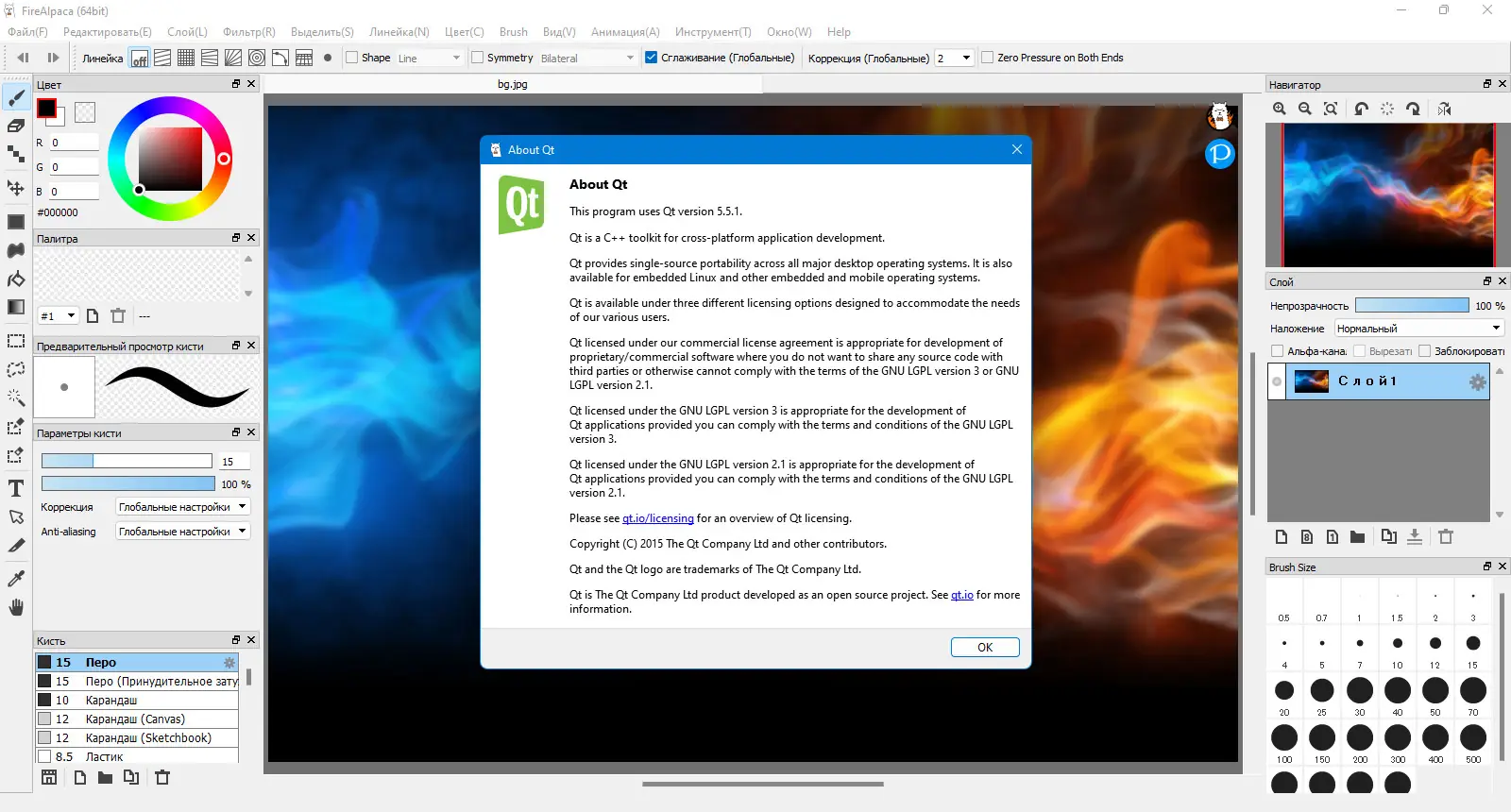Uncheck Сглаживание (Глобальные)
The width and height of the screenshot is (1511, 812).
[x=651, y=58]
